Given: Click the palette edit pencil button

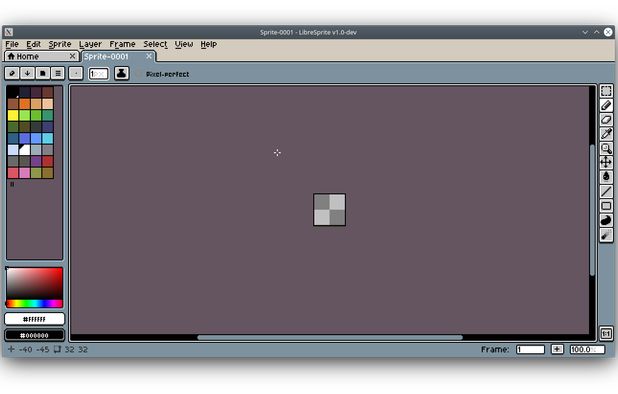Looking at the screenshot, I should point(12,73).
